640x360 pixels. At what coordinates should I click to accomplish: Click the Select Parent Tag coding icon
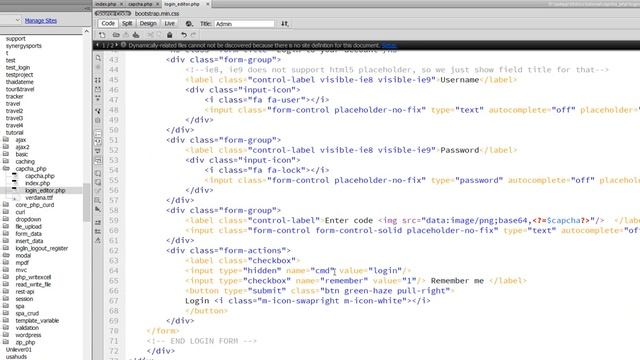pos(98,111)
